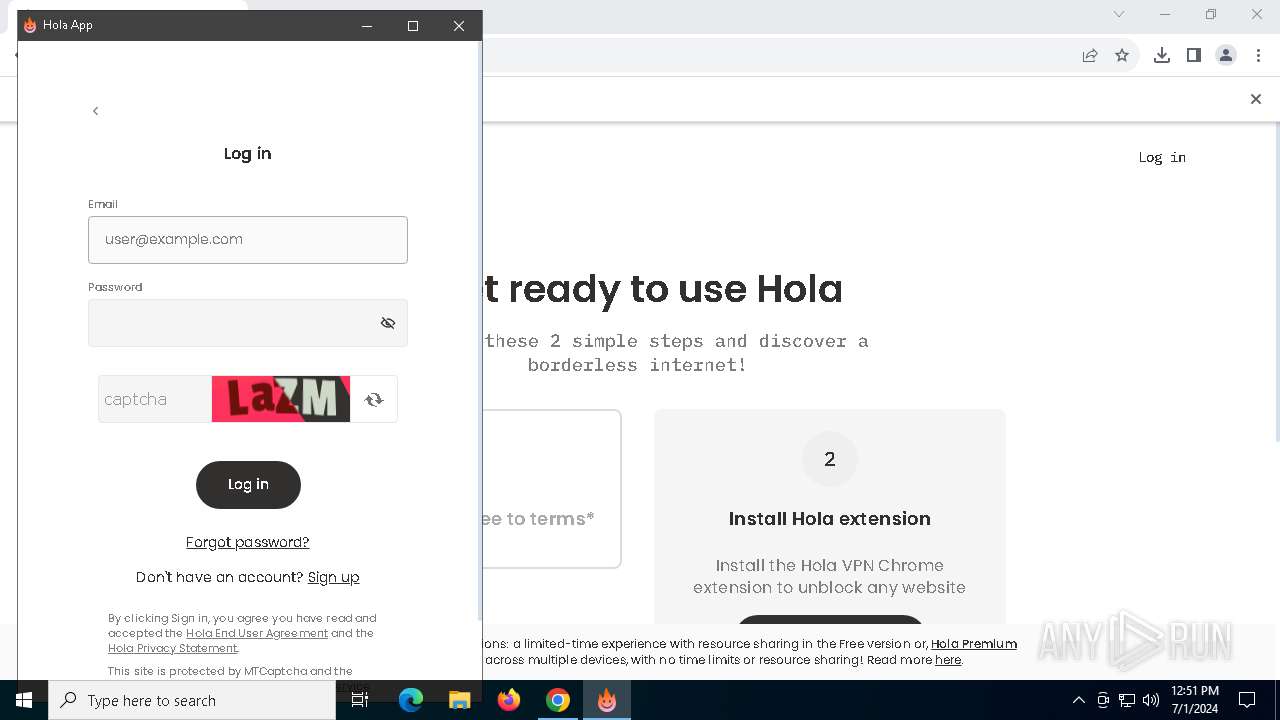Expand Chrome tab search chevron
Screen dimensions: 1280x720
[1119, 14]
